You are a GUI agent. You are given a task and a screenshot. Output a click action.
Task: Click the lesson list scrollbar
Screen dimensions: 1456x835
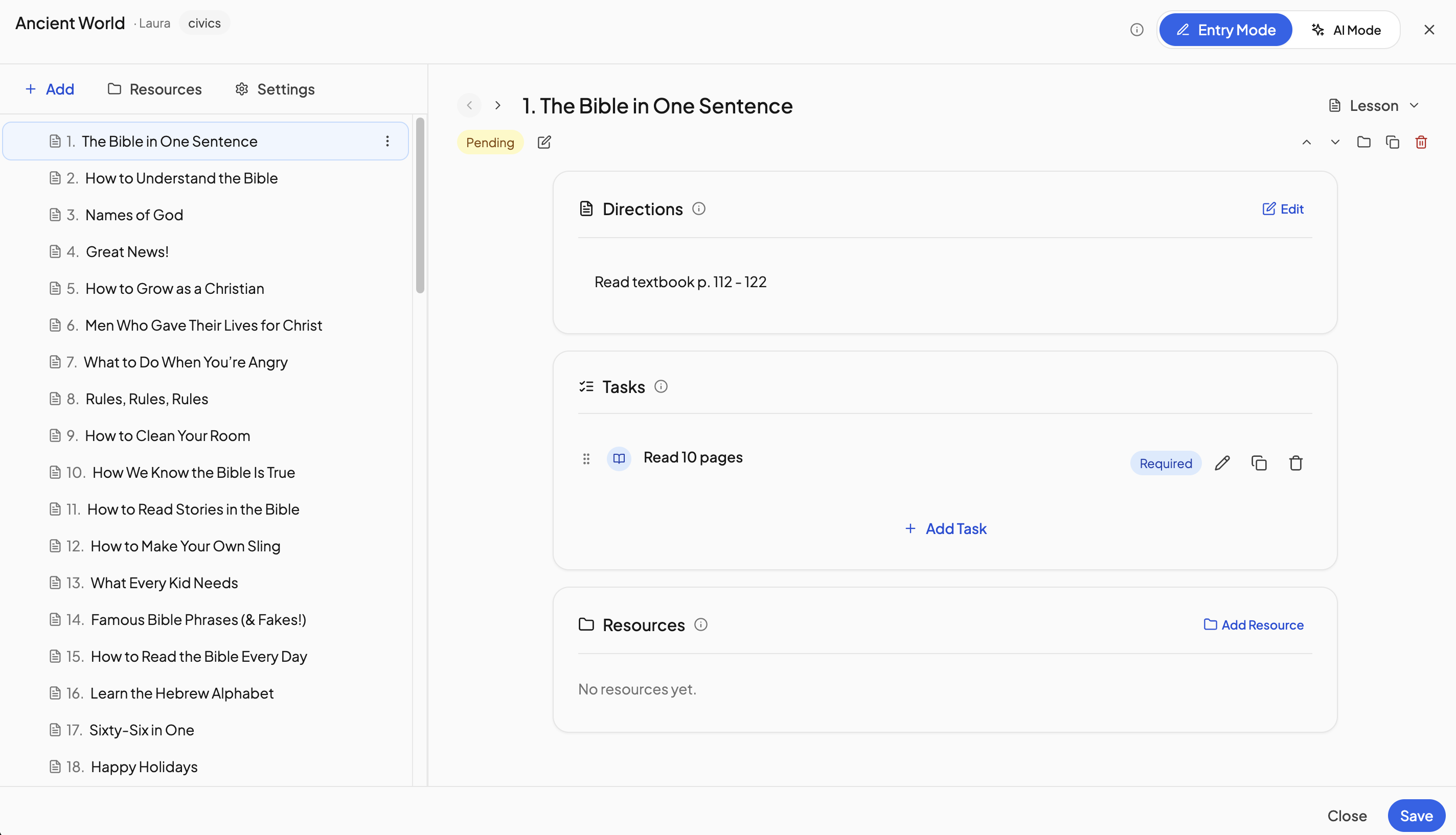[420, 205]
